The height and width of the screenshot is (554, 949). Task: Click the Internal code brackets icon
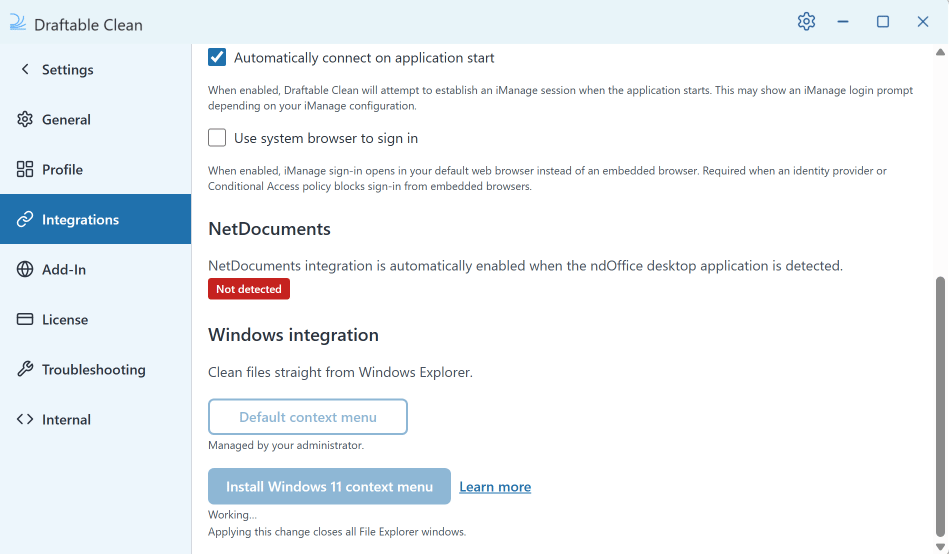coord(25,419)
